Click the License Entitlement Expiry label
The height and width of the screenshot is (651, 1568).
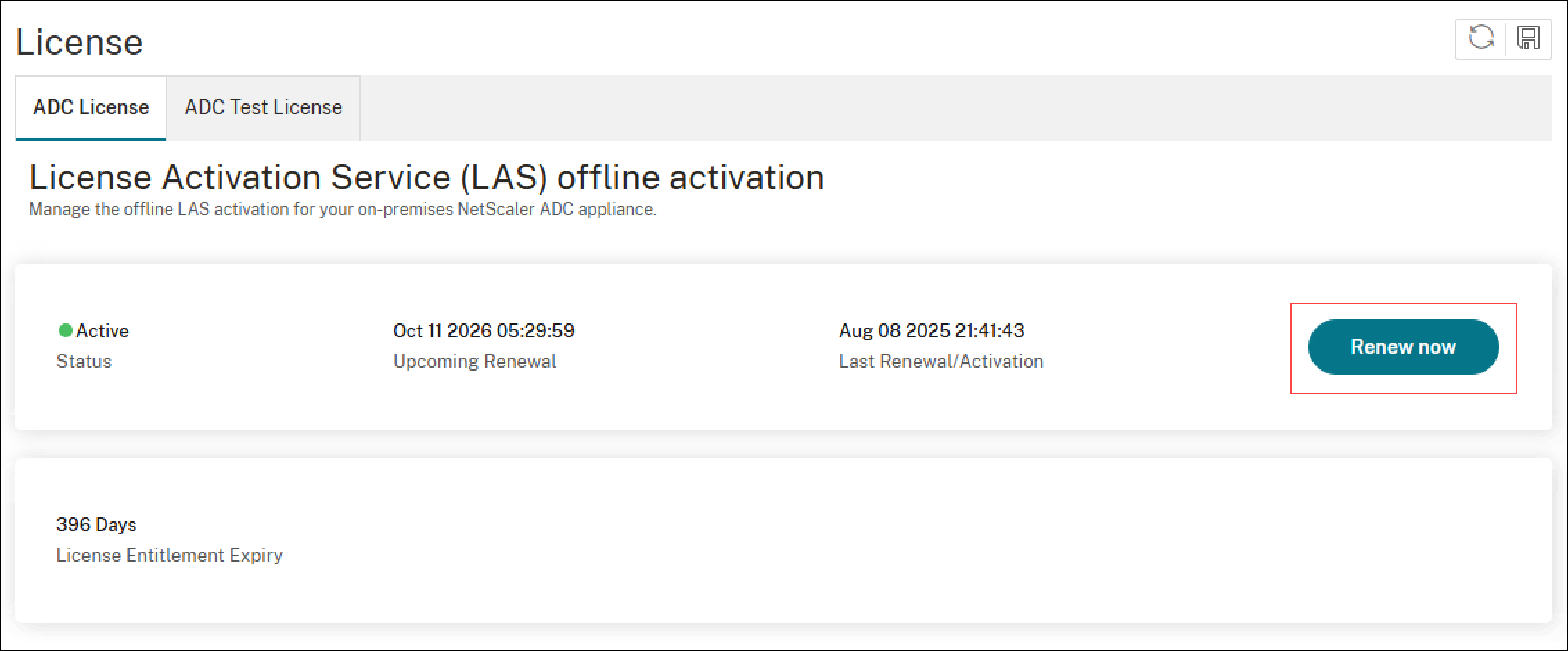point(170,555)
